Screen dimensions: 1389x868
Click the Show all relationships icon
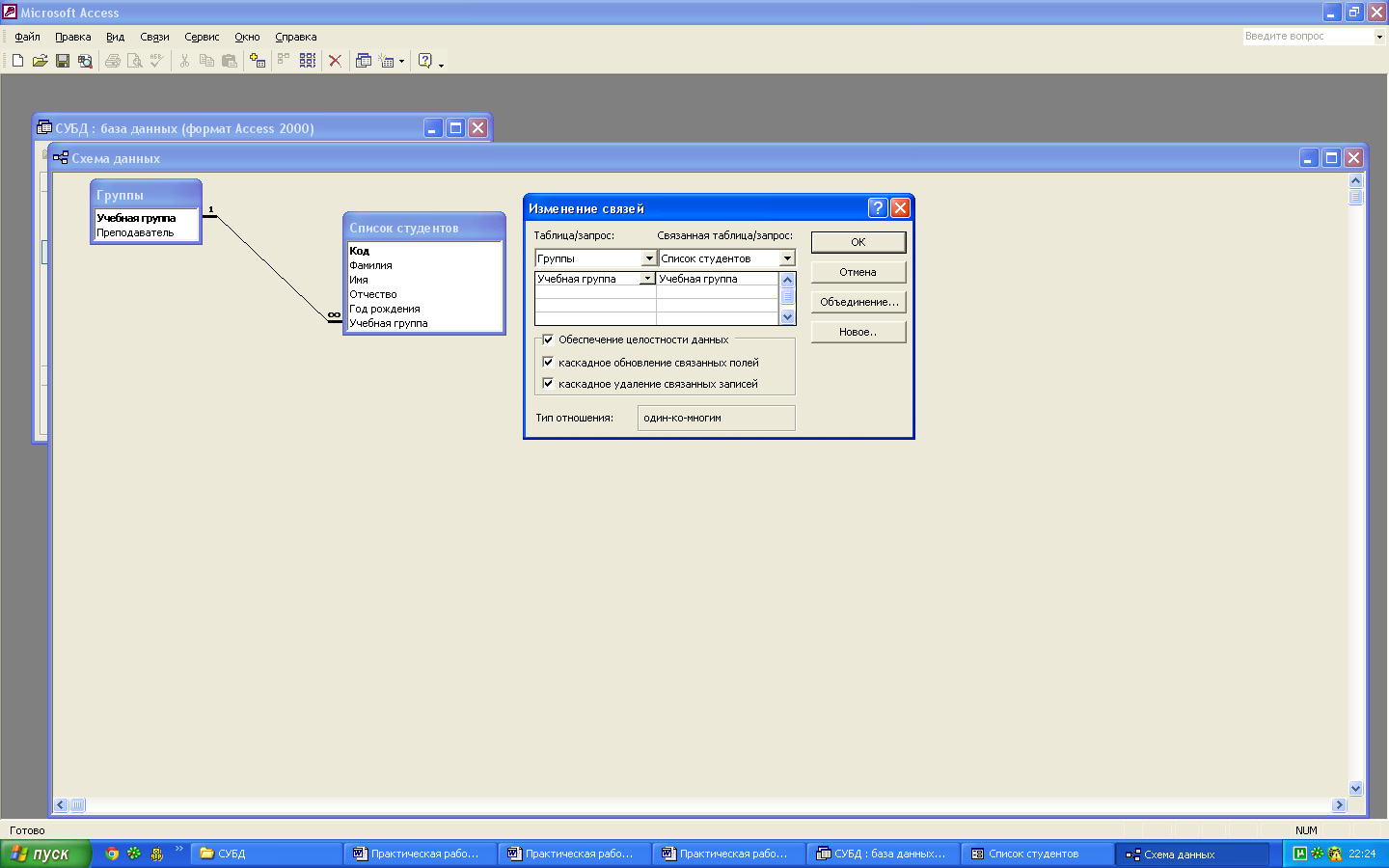point(308,61)
